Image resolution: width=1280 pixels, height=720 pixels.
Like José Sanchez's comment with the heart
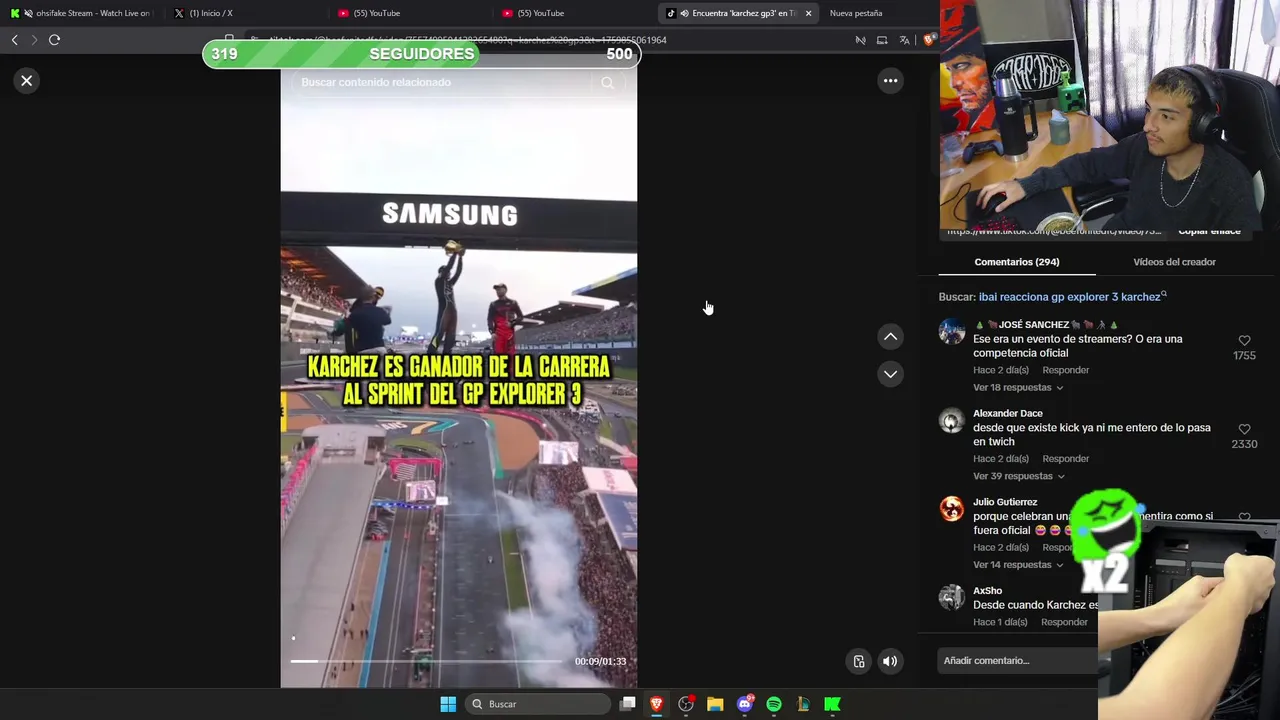click(1244, 341)
